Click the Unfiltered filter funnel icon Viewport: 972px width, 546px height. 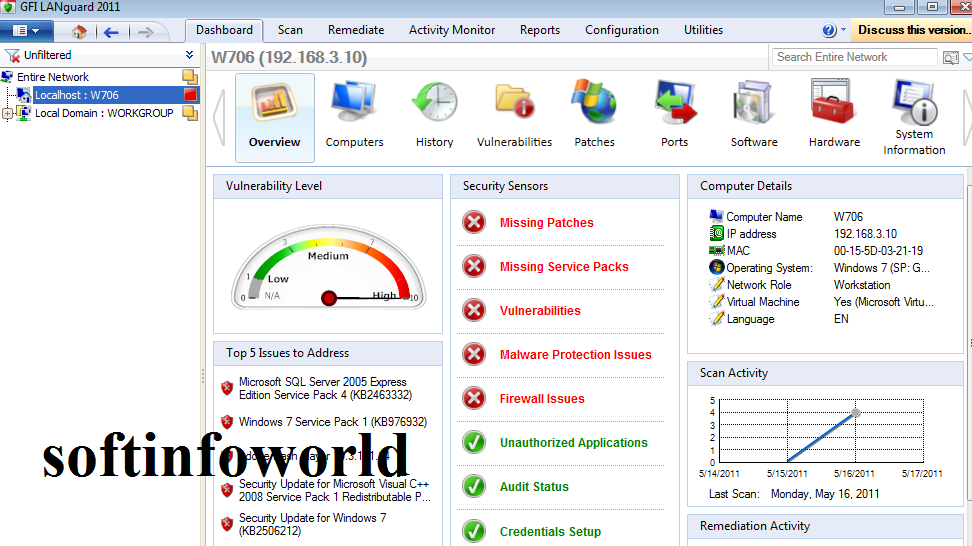[12, 55]
